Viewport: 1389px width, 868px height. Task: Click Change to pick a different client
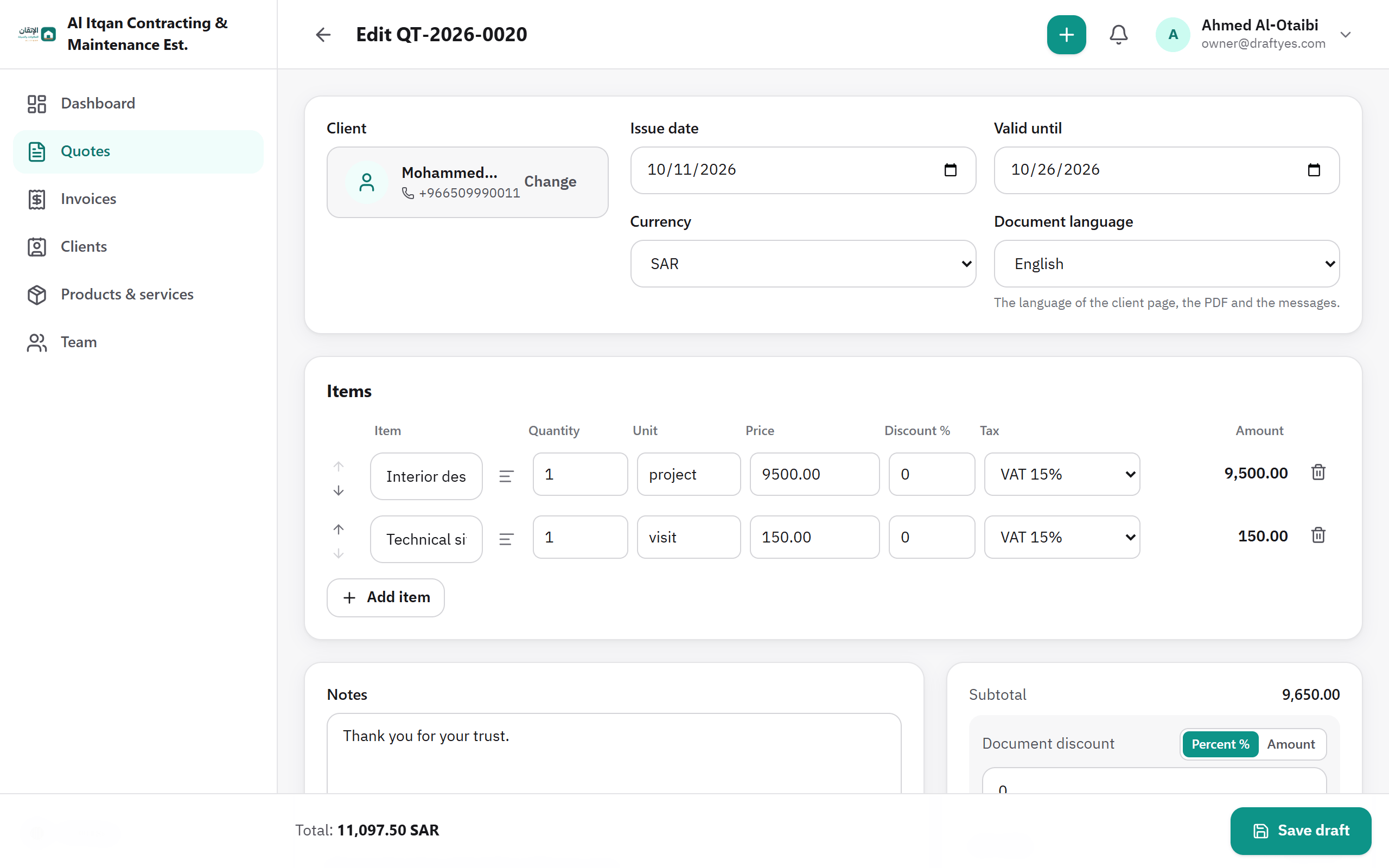(x=550, y=181)
